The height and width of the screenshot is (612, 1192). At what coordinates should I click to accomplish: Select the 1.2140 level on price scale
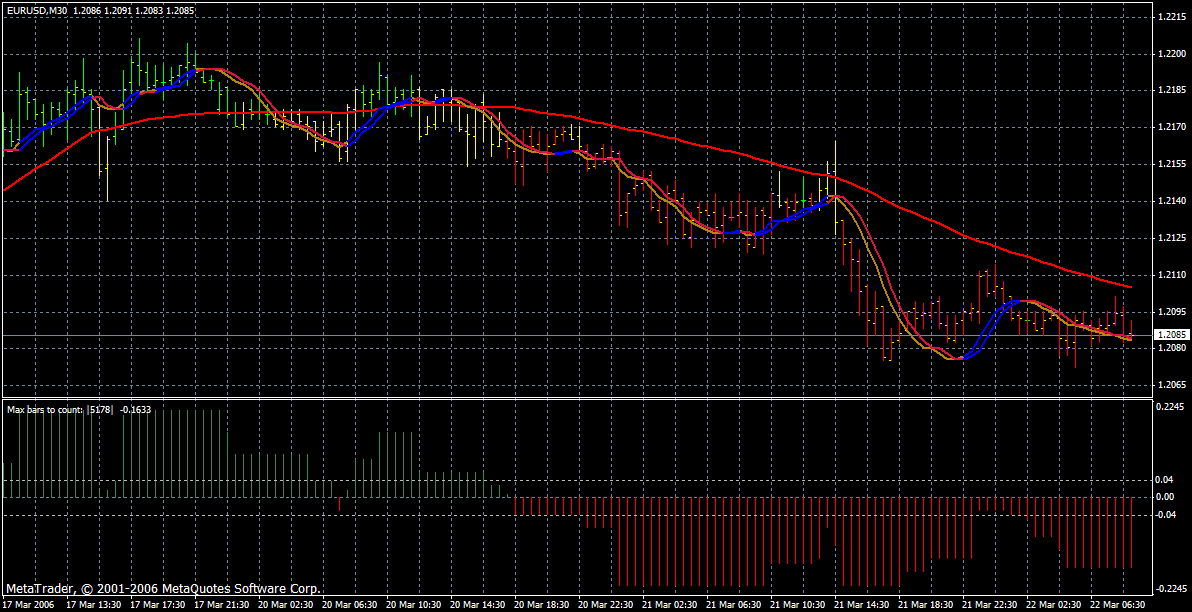pos(1171,201)
